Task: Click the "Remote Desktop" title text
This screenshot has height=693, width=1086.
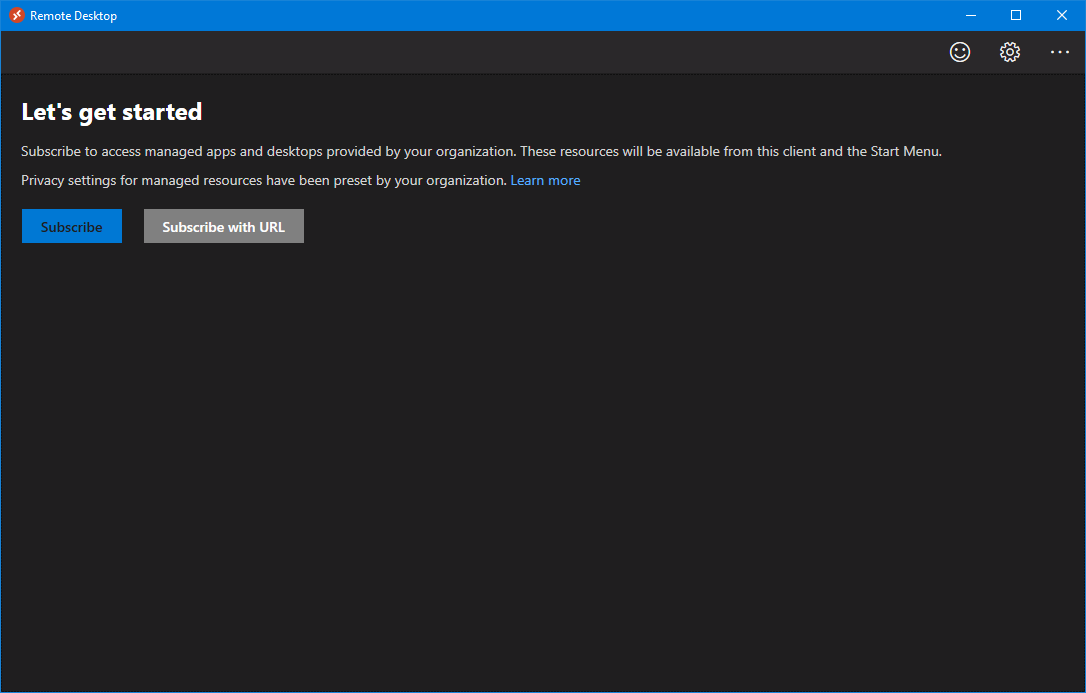Action: (73, 16)
